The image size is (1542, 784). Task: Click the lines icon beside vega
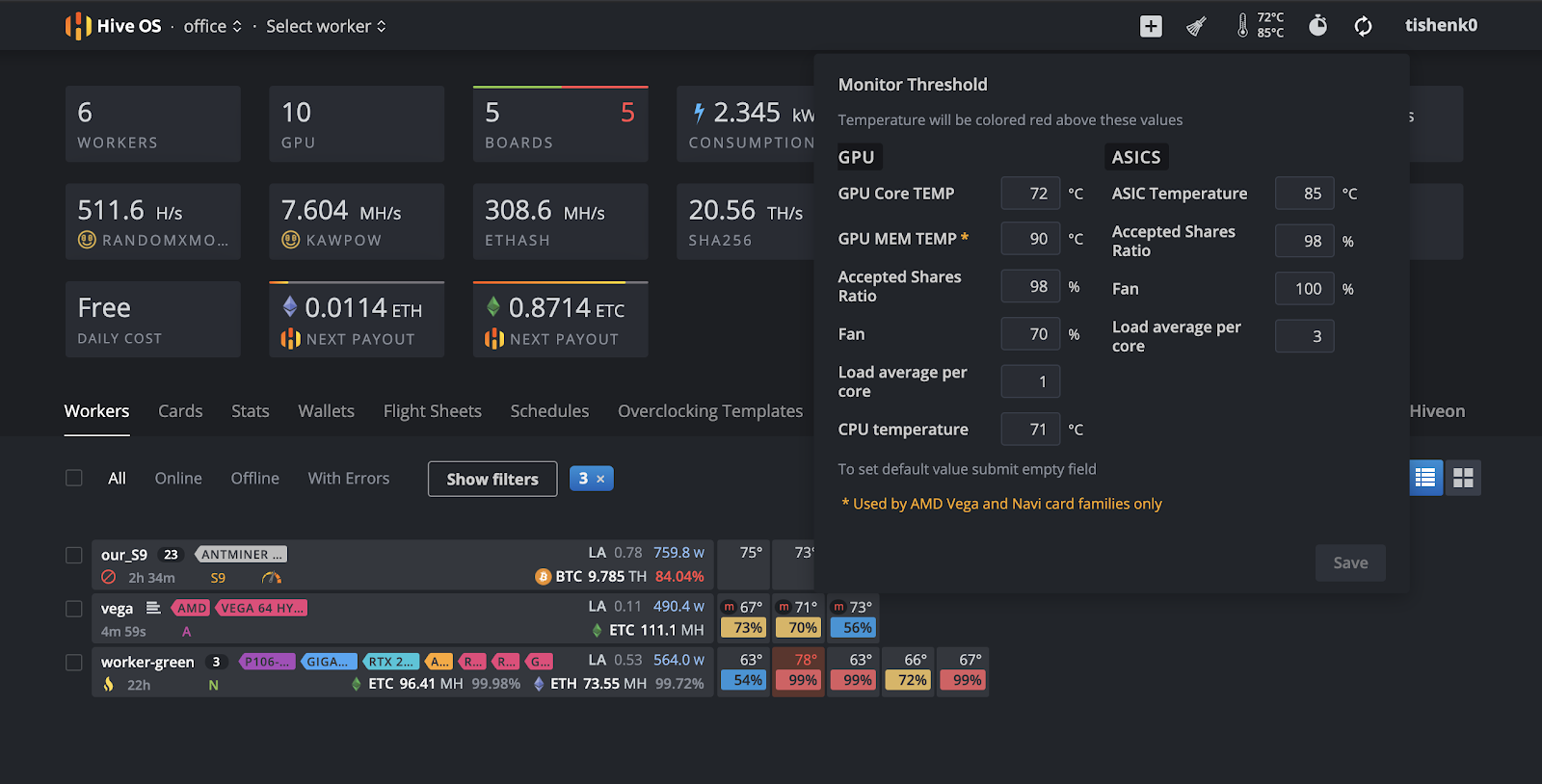pos(153,608)
